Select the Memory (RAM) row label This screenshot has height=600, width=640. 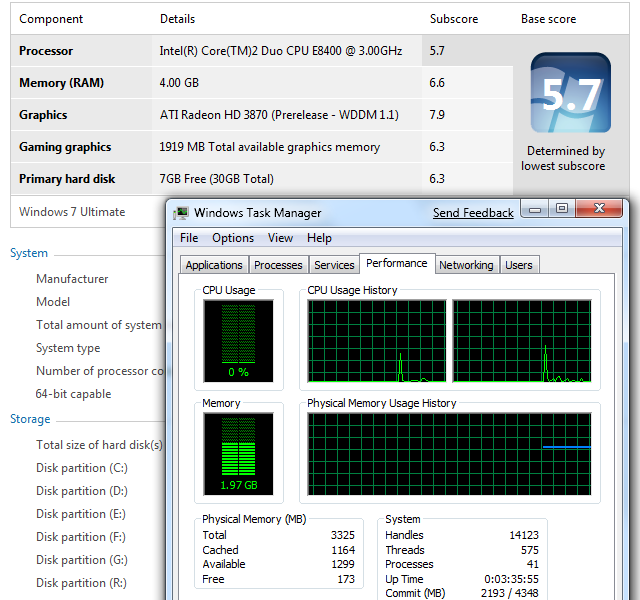coord(61,83)
